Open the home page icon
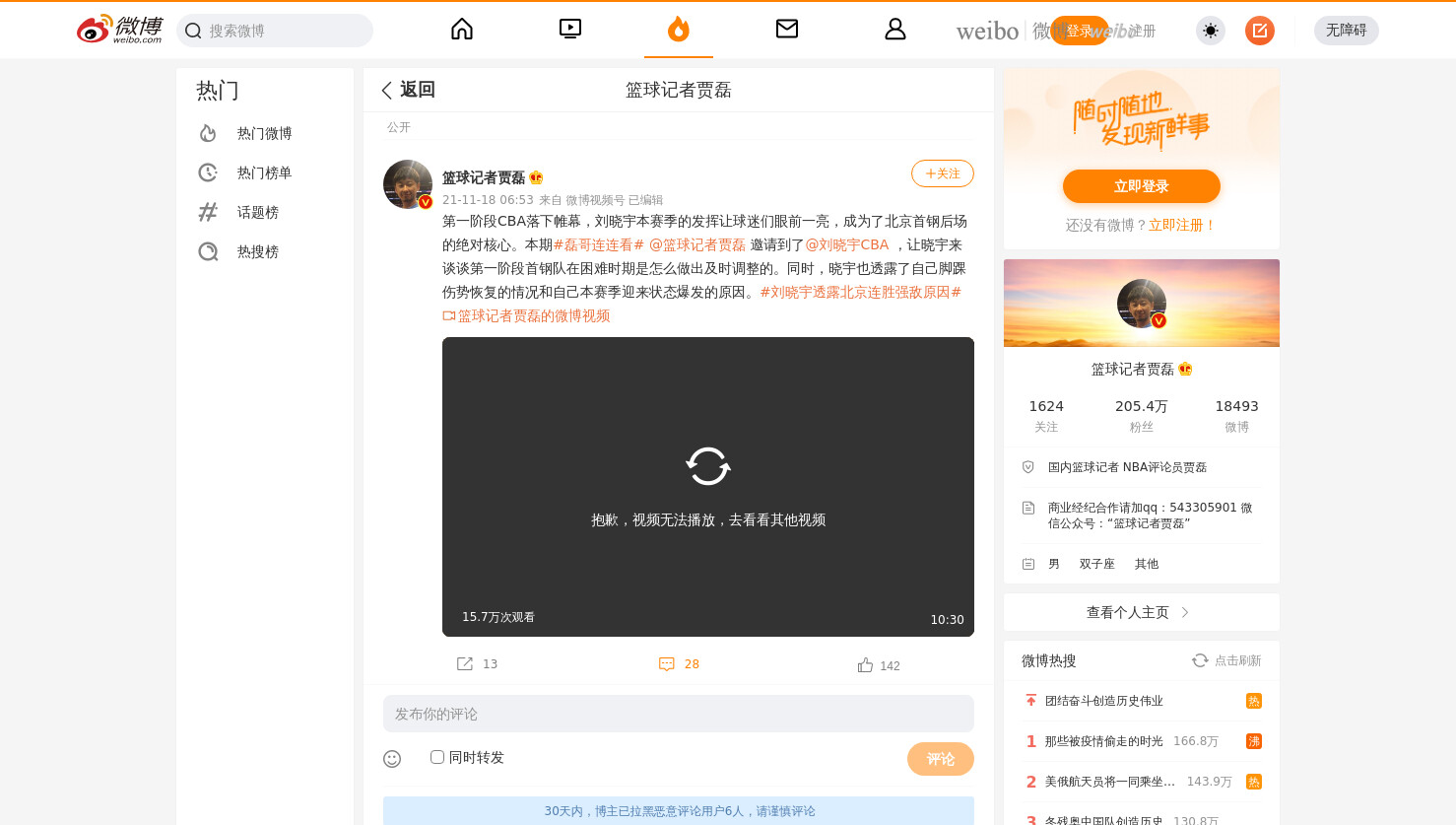1456x825 pixels. click(x=462, y=29)
